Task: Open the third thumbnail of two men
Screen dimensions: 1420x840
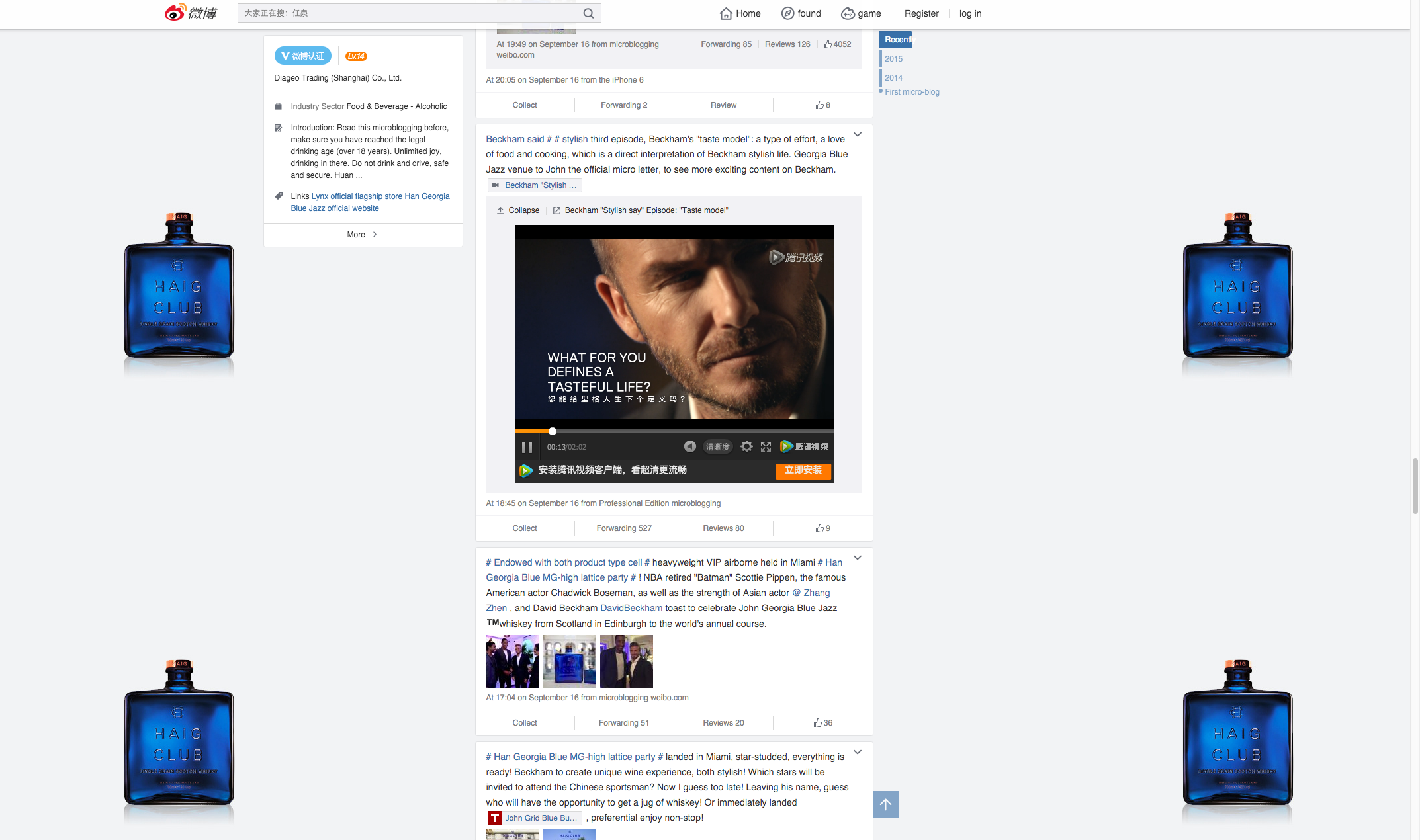Action: coord(627,661)
